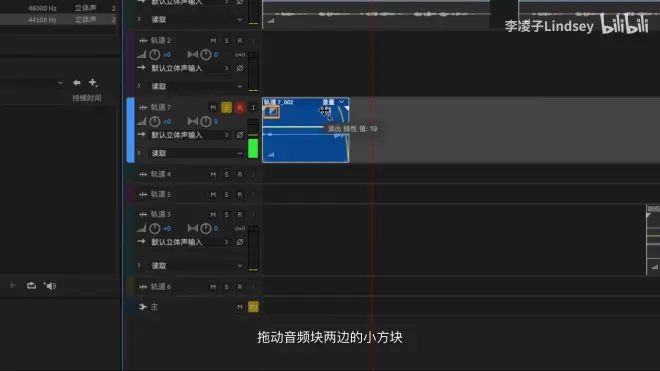
Task: Click the waveform icon beside 轨道 7
Action: click(143, 107)
